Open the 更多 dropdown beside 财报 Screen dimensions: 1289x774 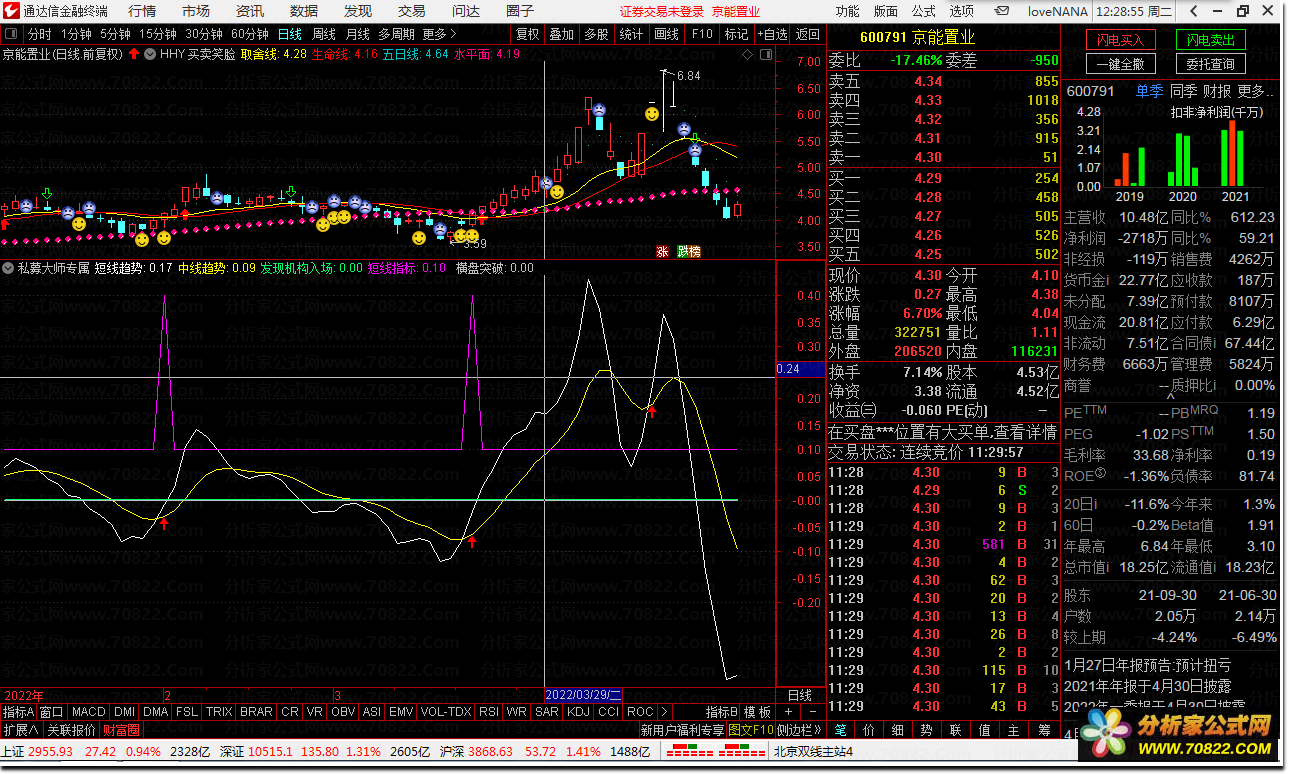(x=1257, y=91)
